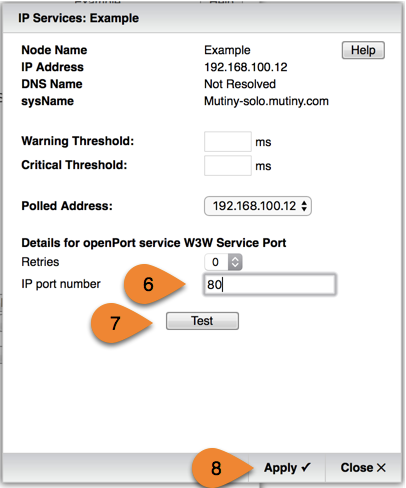Click the IP port number label
The height and width of the screenshot is (488, 406).
click(61, 284)
